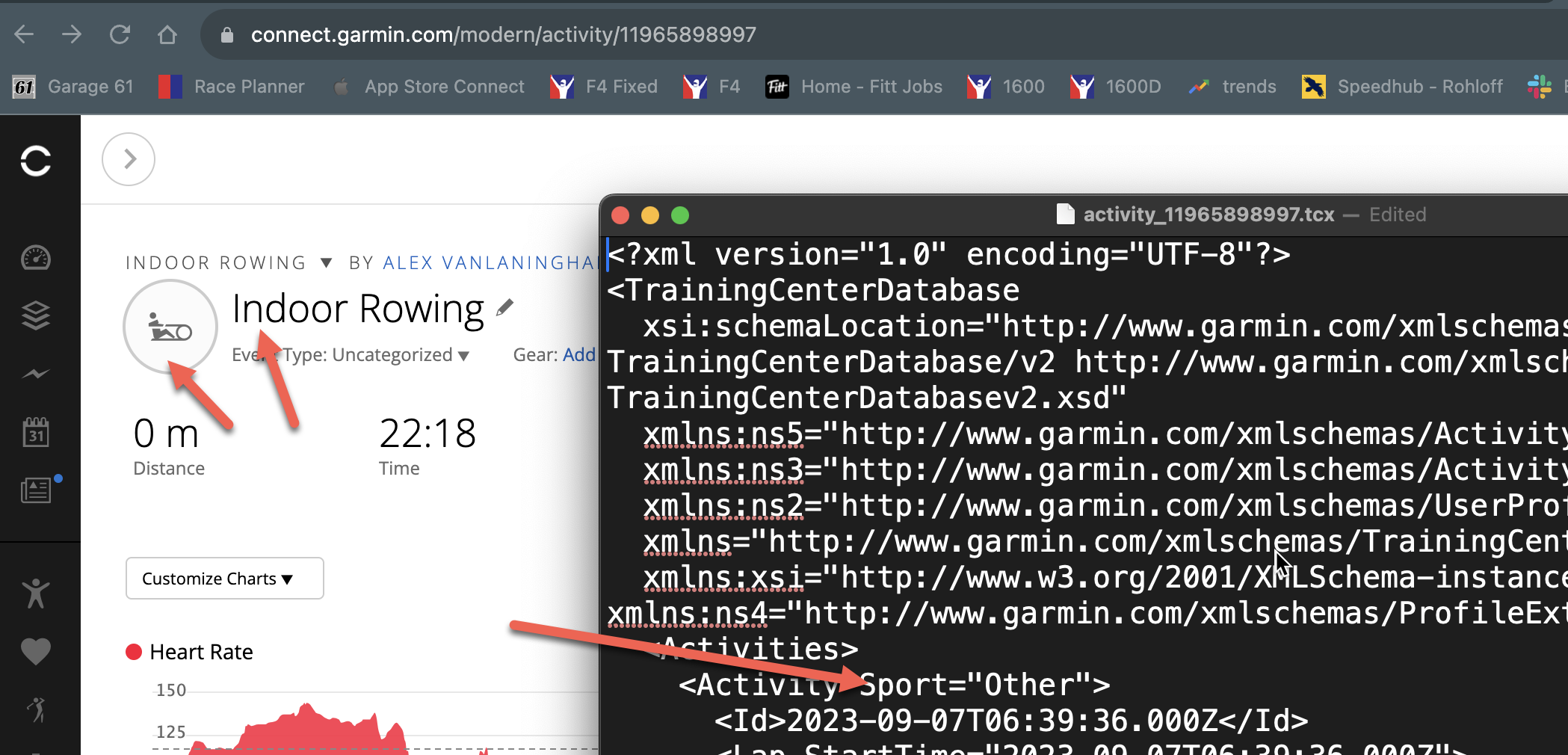Toggle the Heart Rate chart legend
Screen dimensions: 1568x755
coord(189,652)
